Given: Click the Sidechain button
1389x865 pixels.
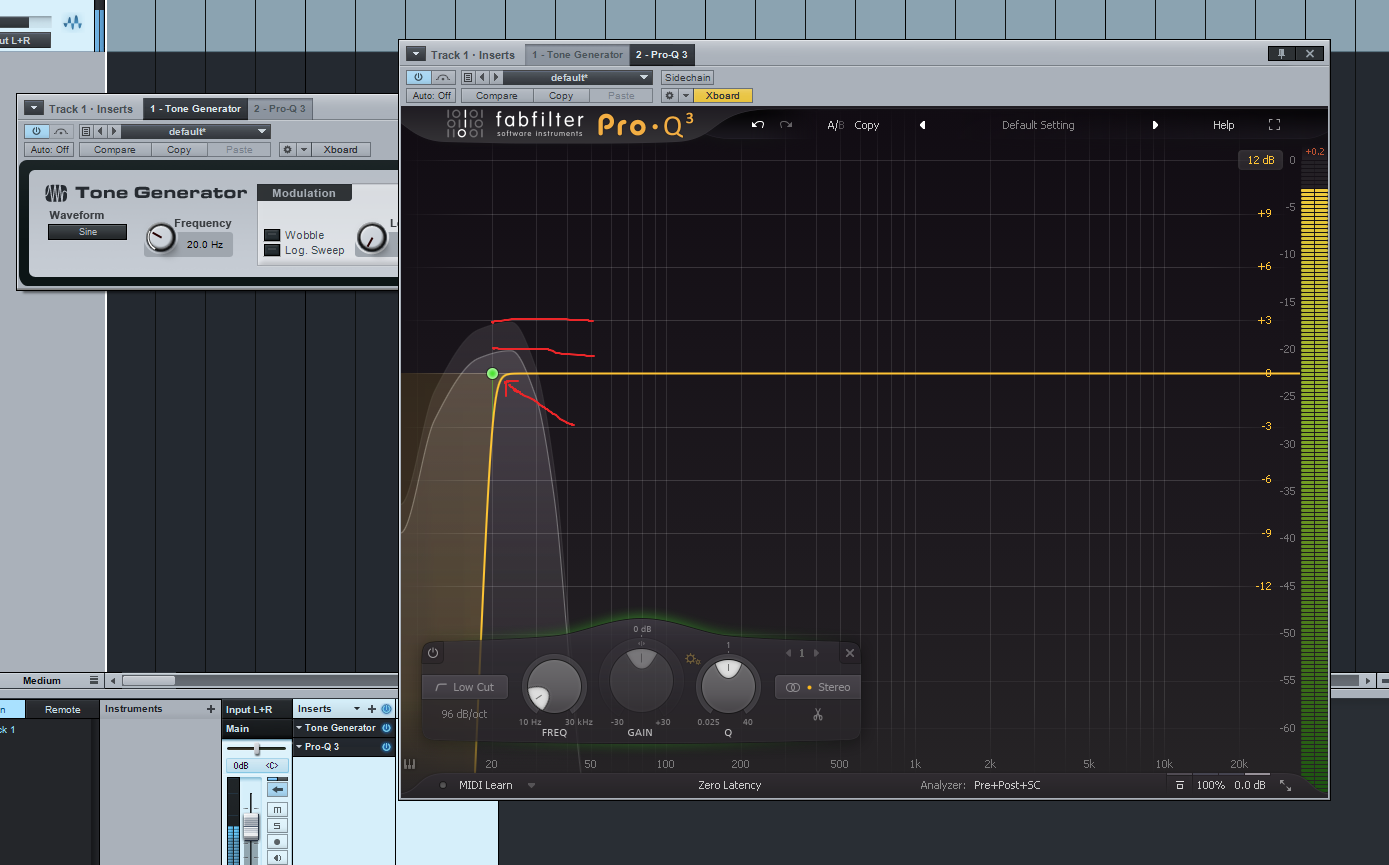Looking at the screenshot, I should (687, 77).
